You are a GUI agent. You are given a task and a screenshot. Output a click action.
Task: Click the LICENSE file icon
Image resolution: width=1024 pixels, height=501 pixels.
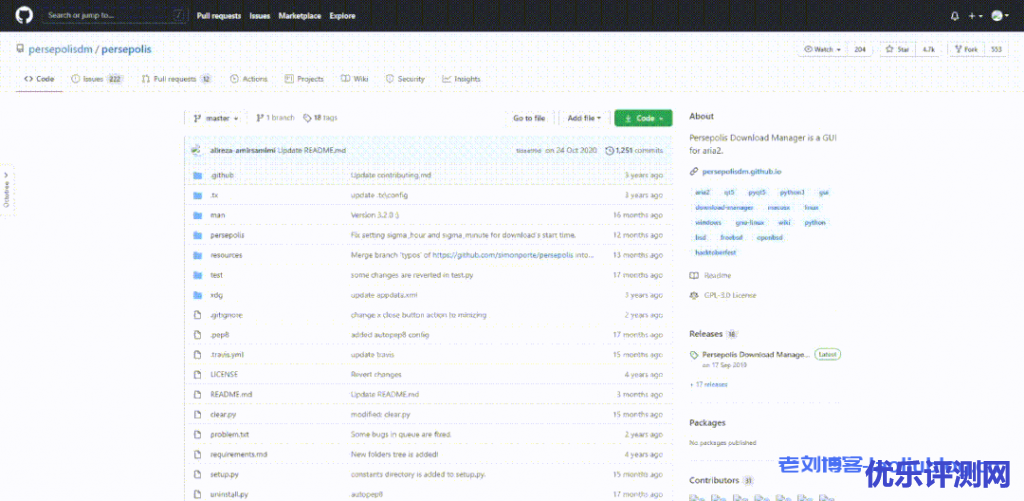coord(197,374)
